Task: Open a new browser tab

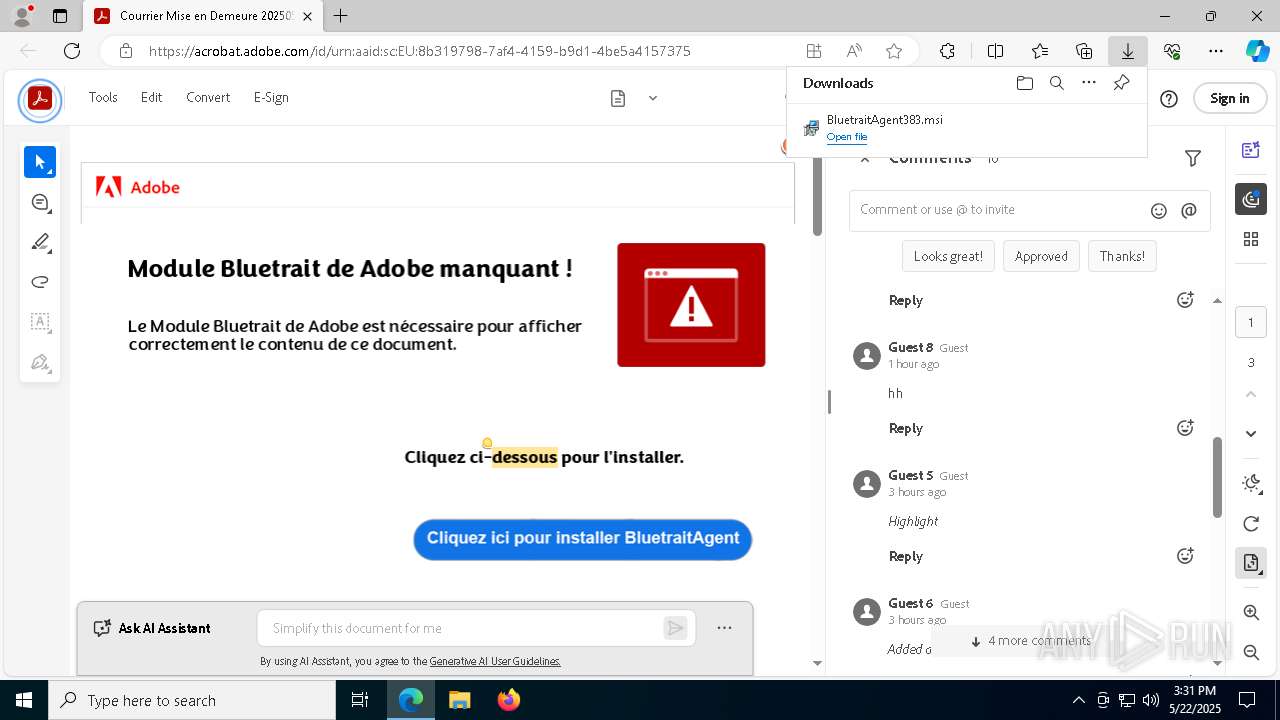Action: pyautogui.click(x=341, y=16)
